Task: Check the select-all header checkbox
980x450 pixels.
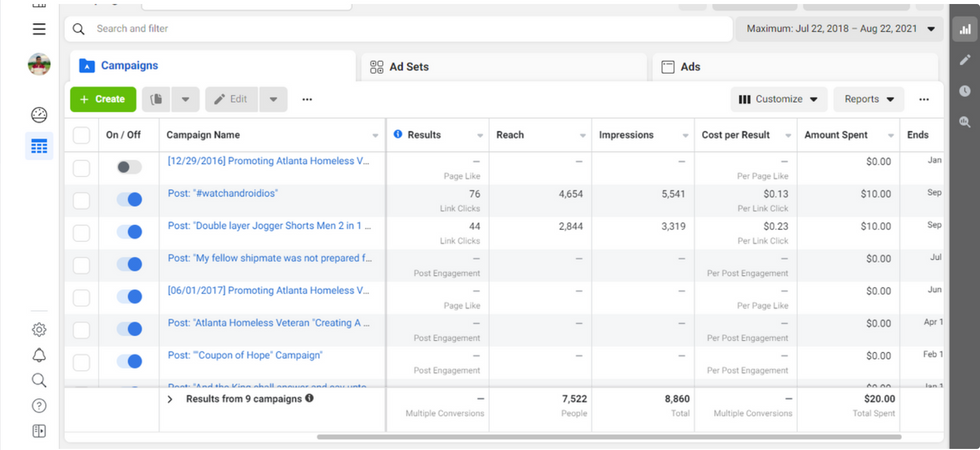Action: pos(81,135)
